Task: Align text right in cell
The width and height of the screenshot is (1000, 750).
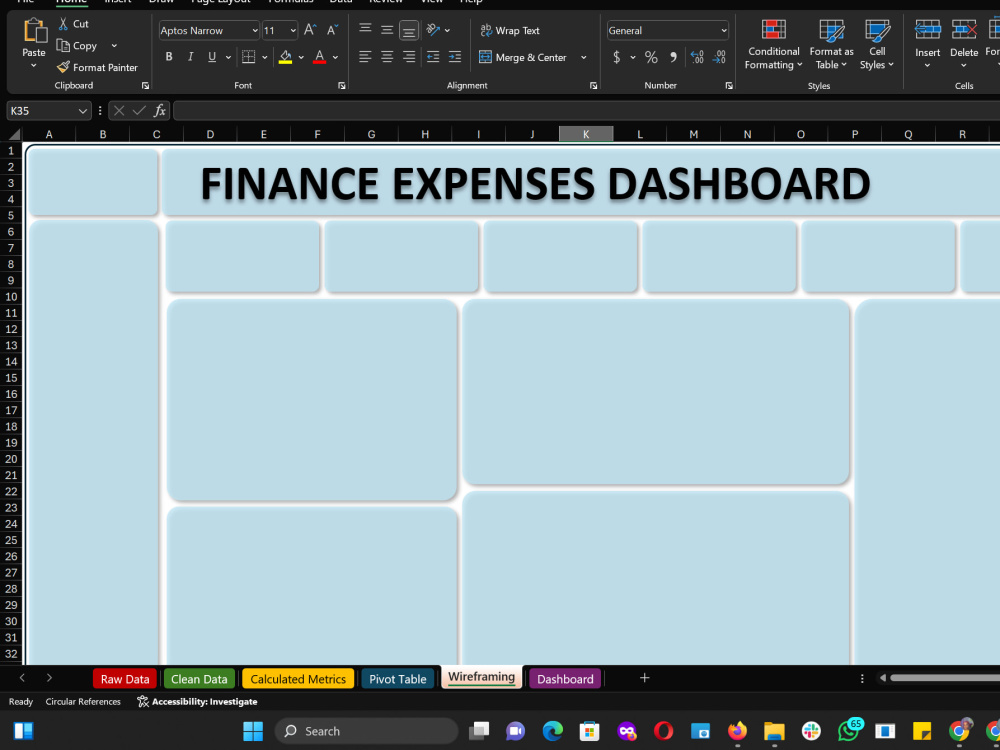Action: [x=409, y=57]
